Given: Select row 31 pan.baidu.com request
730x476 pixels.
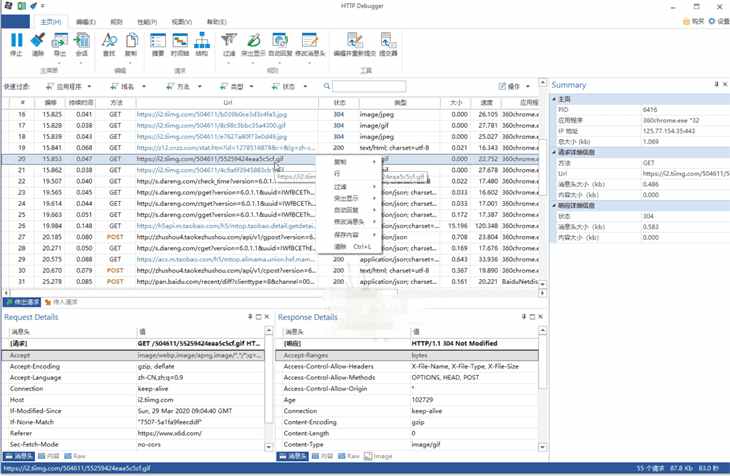Looking at the screenshot, I should tap(270, 282).
